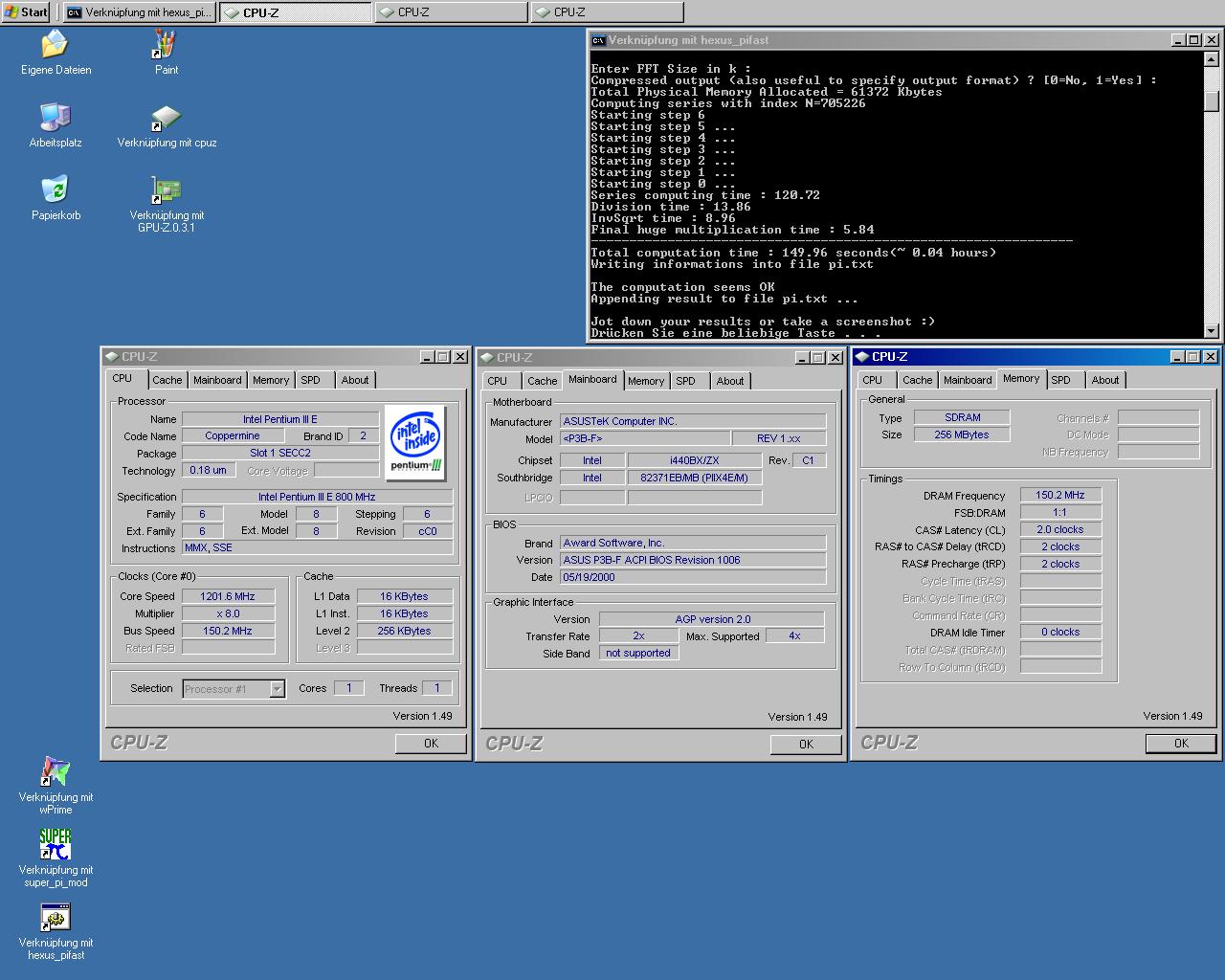Click the Intel Pentium III E name field
Viewport: 1225px width, 980px height.
[280, 419]
